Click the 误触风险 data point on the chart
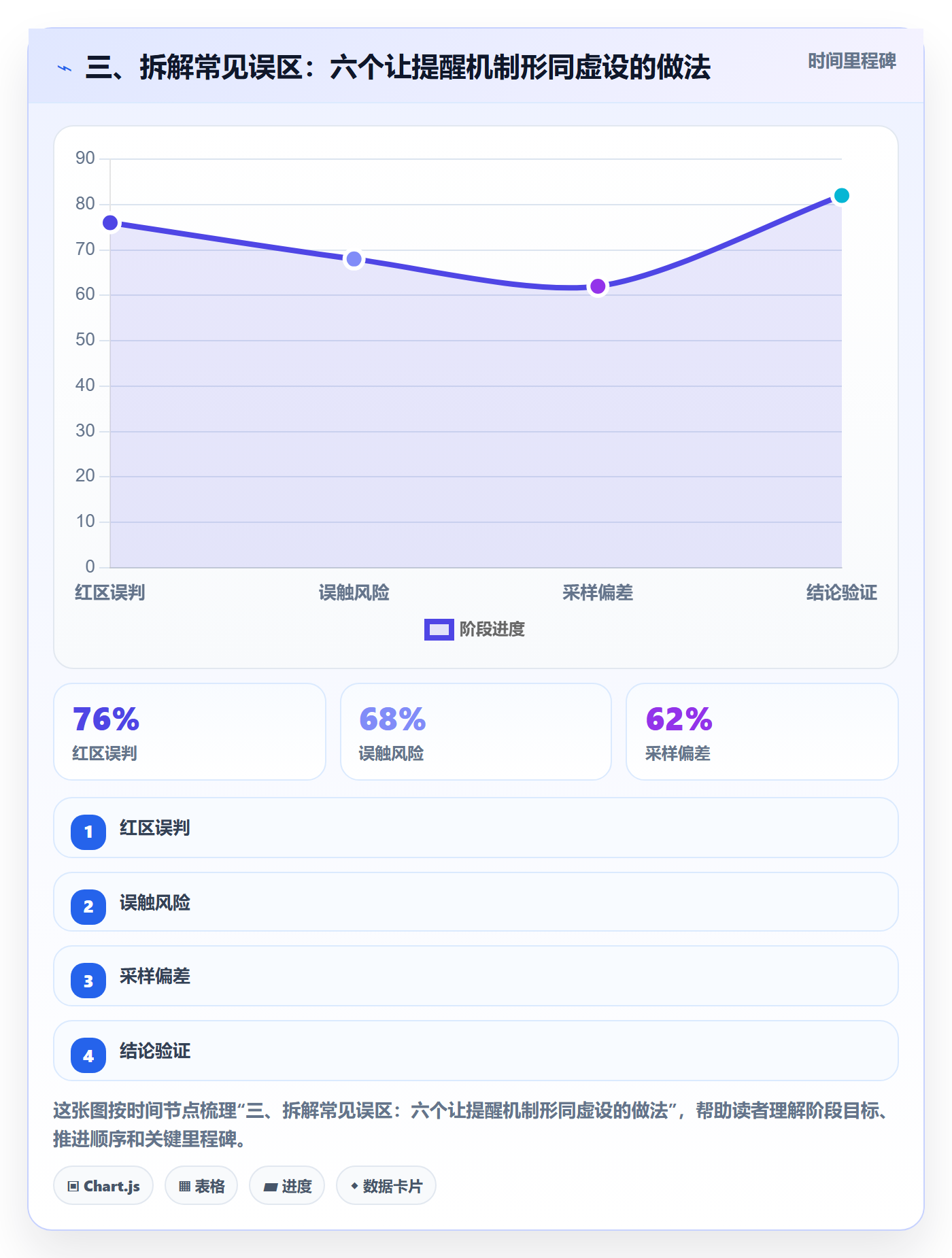The width and height of the screenshot is (952, 1258). tap(354, 259)
